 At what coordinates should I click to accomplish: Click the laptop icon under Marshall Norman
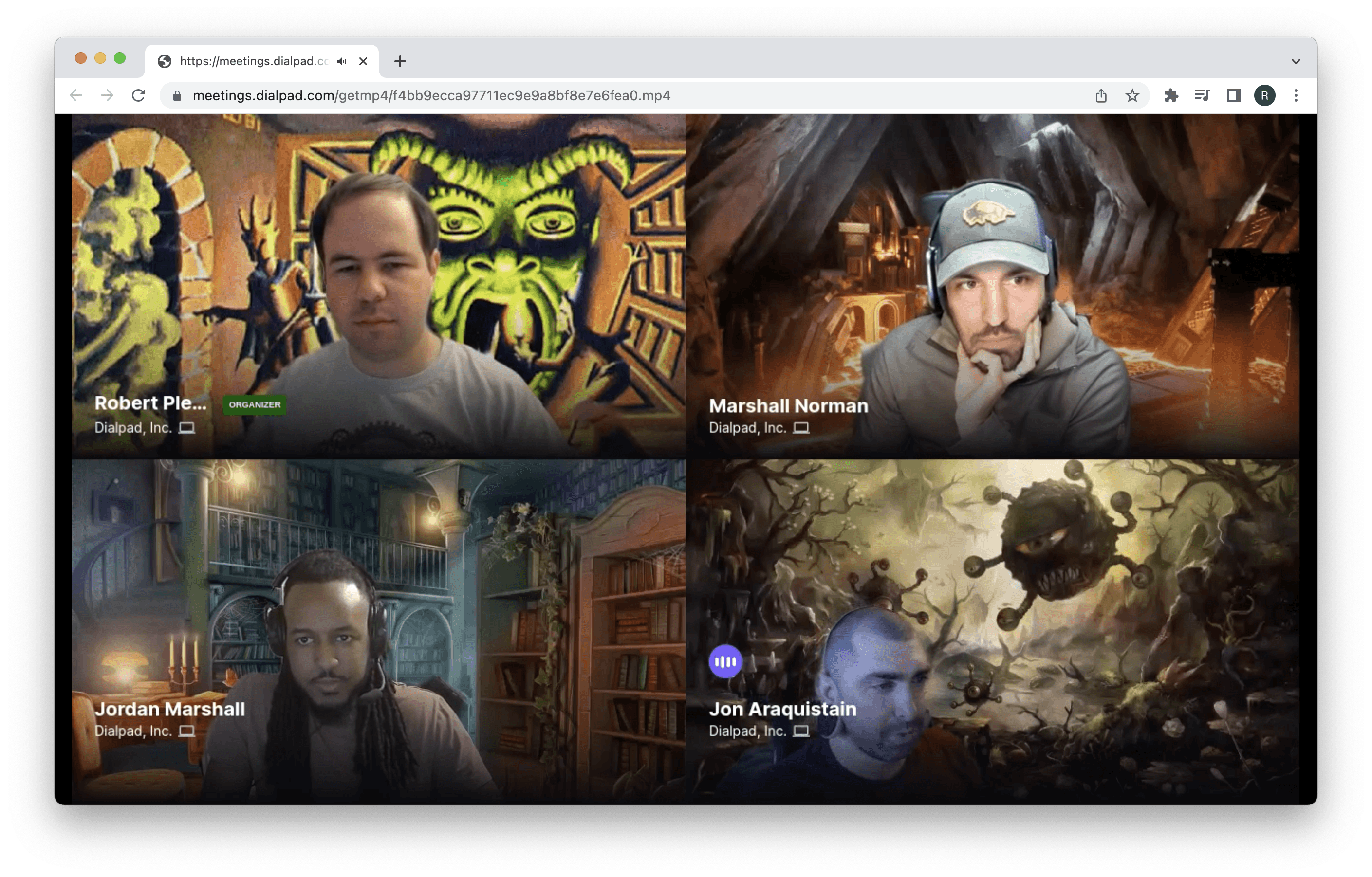(x=801, y=428)
